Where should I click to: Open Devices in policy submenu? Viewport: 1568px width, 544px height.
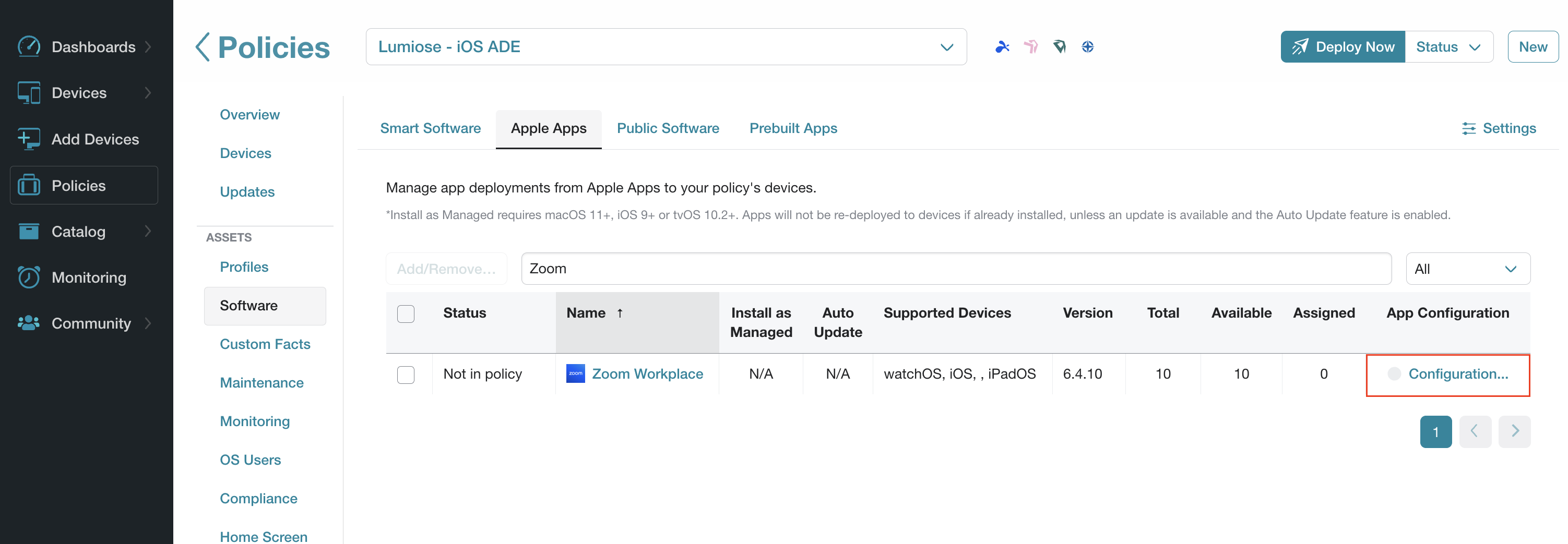pos(245,153)
